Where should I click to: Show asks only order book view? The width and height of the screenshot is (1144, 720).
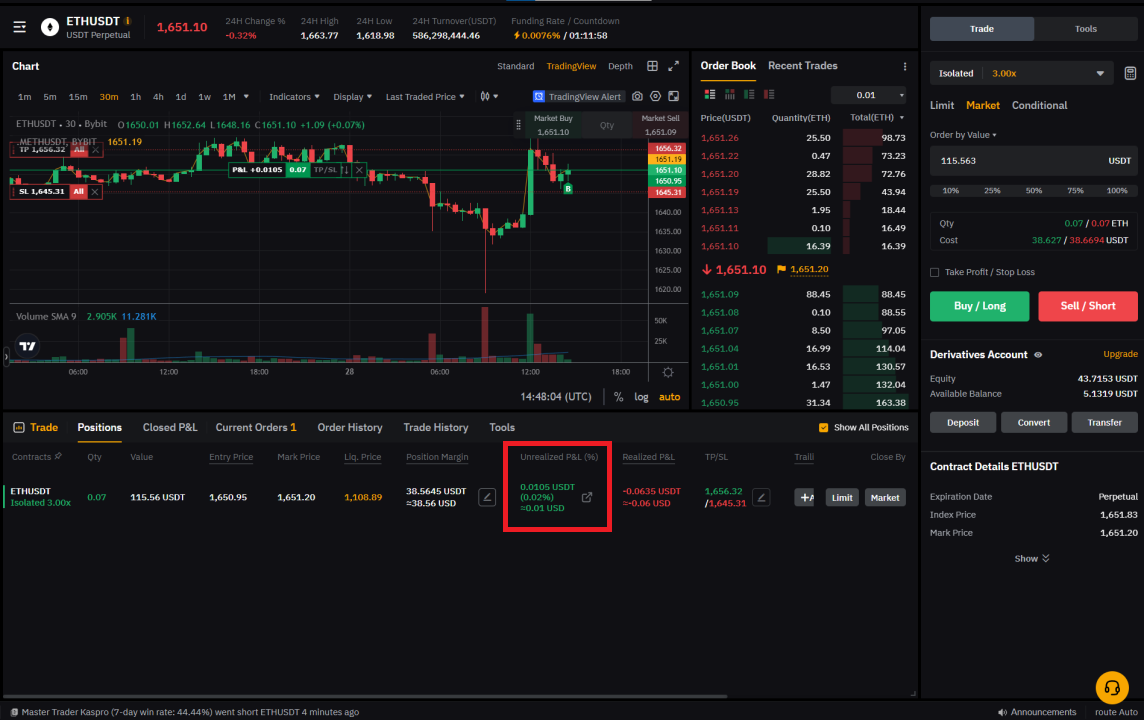(768, 95)
